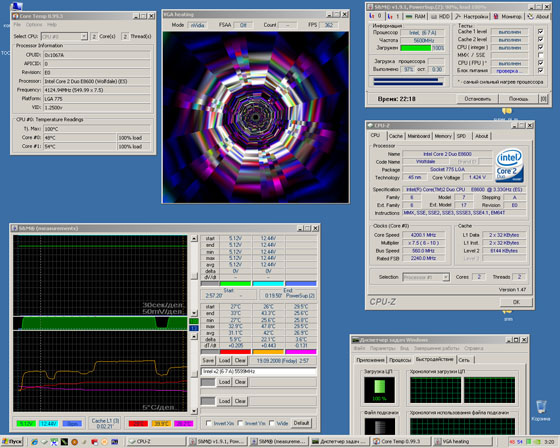Click the Mode nVidia field in VGA heating
Viewport: 560px width, 448px height.
point(197,25)
